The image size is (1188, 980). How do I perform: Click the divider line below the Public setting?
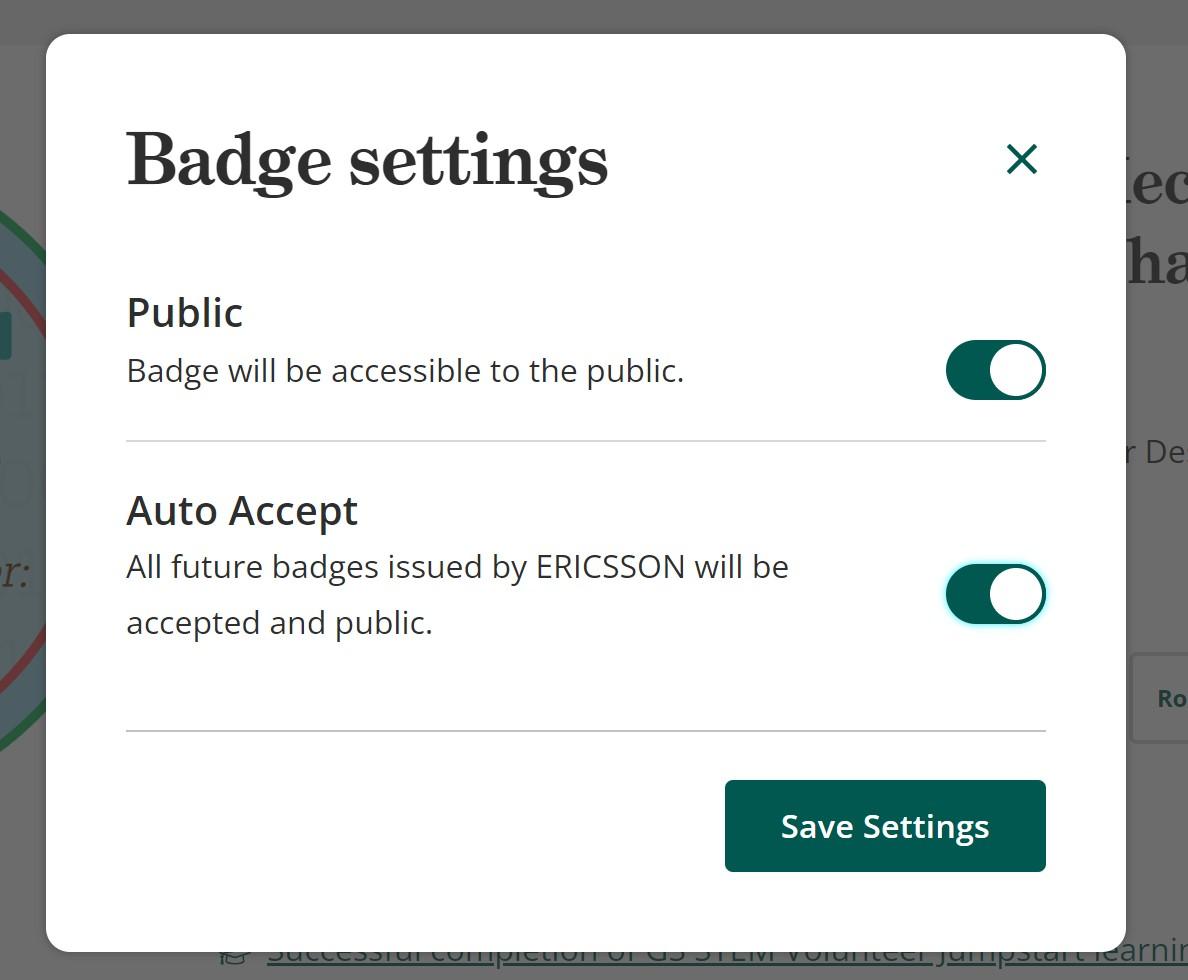click(x=586, y=441)
